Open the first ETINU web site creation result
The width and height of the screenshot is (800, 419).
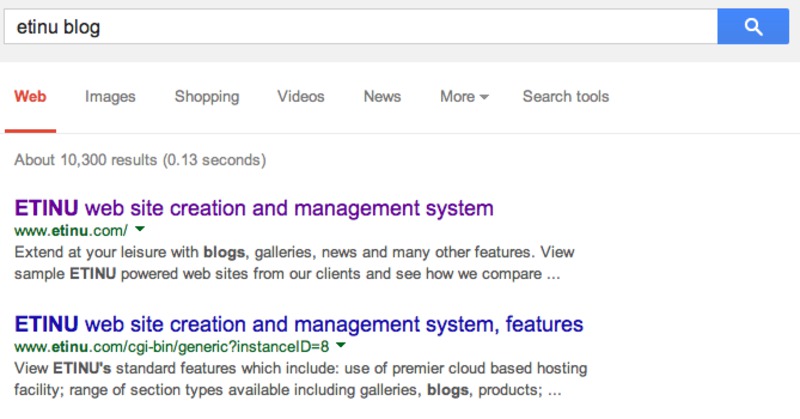[x=254, y=209]
